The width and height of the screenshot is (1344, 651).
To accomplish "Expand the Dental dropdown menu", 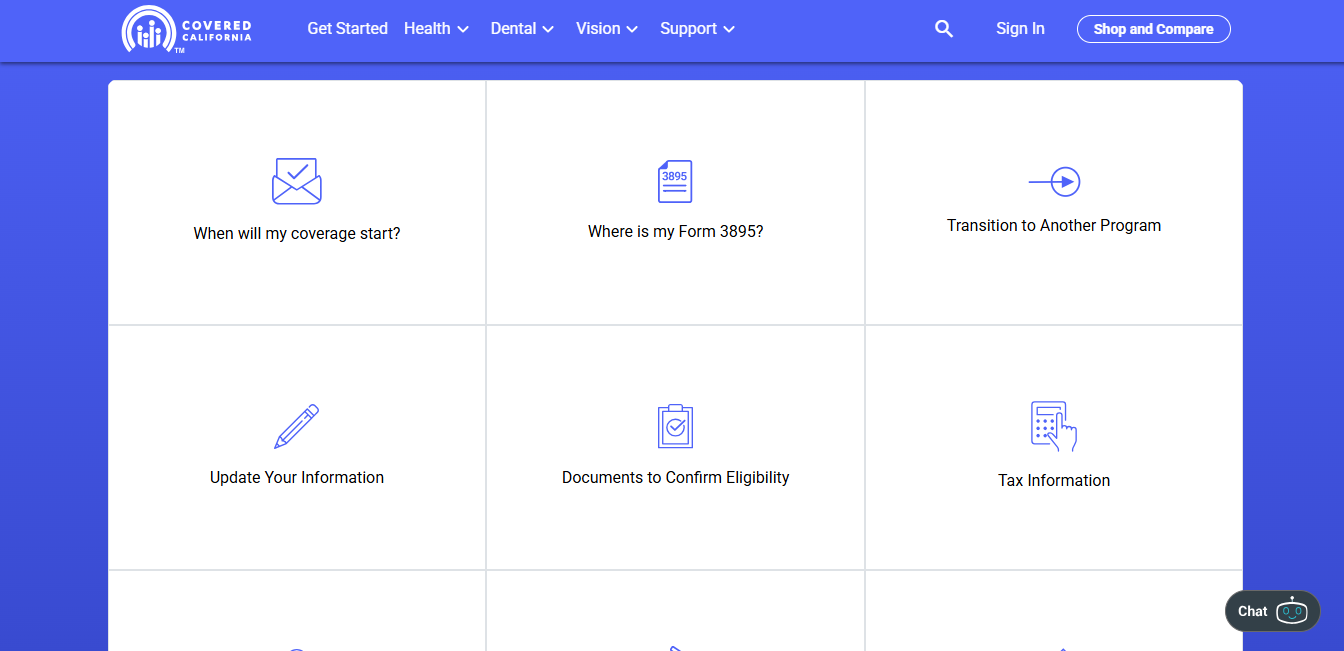I will pos(522,29).
